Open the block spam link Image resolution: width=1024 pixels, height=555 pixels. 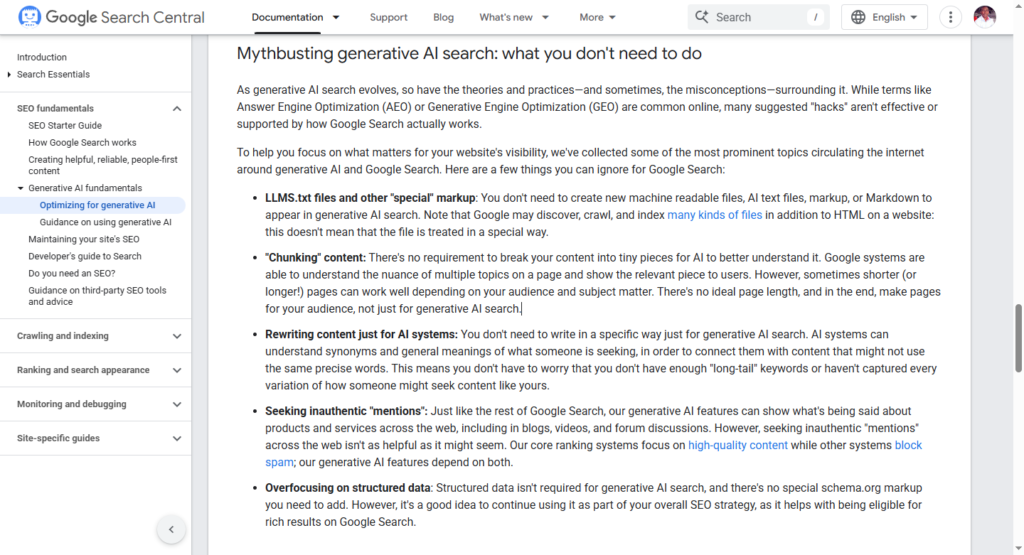(908, 445)
